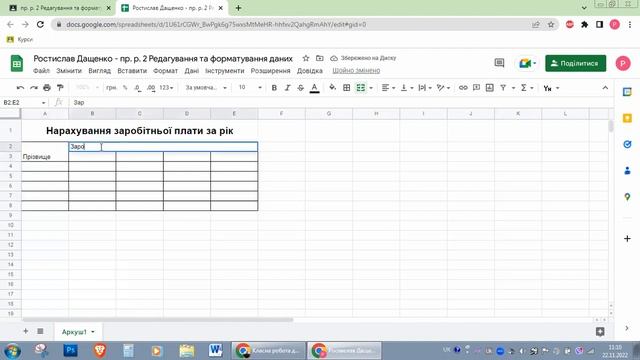Image resolution: width=640 pixels, height=360 pixels.
Task: Open the 123 number format dropdown
Action: 166,88
